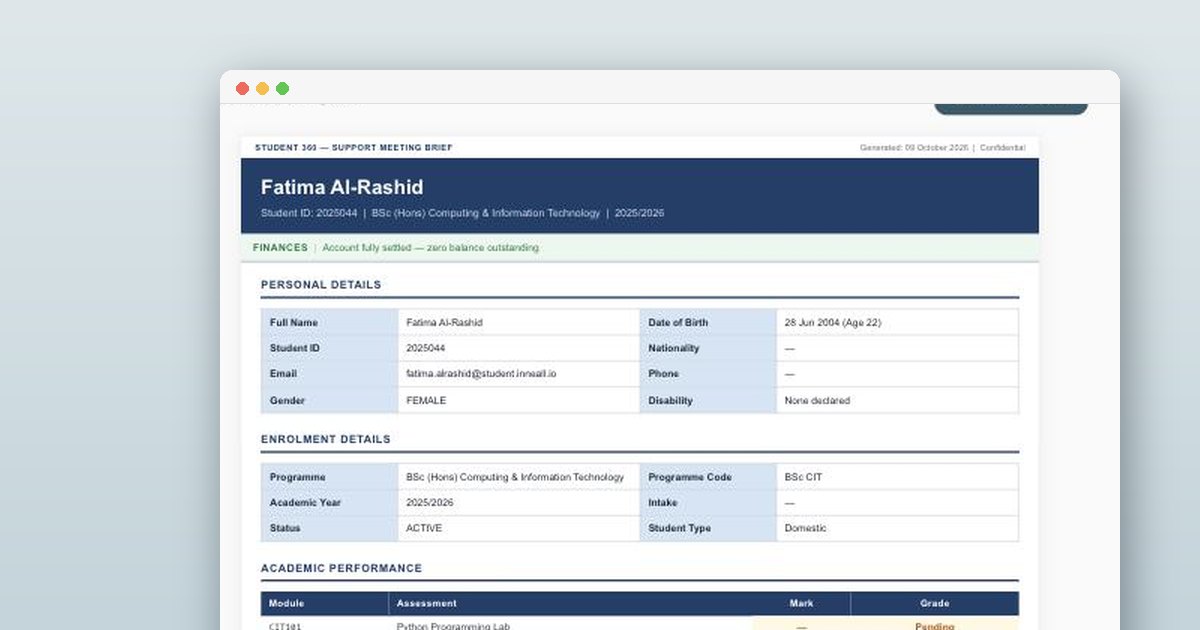Select '2025044' value in Personal Details table
Image resolution: width=1200 pixels, height=630 pixels.
click(x=426, y=348)
